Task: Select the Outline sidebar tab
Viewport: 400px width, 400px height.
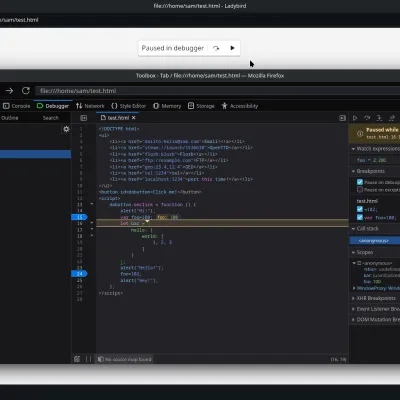Action: (x=10, y=118)
